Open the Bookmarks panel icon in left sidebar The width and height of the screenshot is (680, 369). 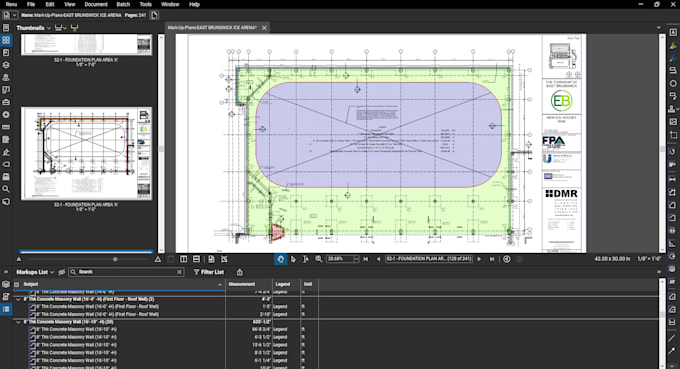tap(6, 52)
